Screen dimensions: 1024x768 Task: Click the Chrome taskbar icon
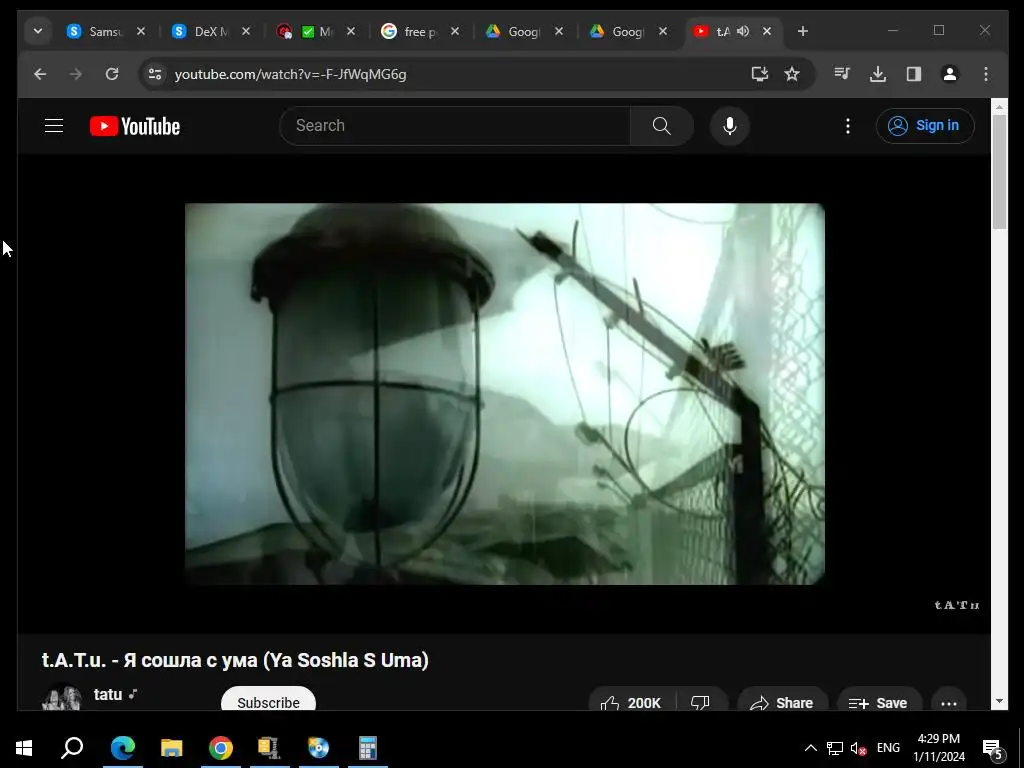[220, 748]
